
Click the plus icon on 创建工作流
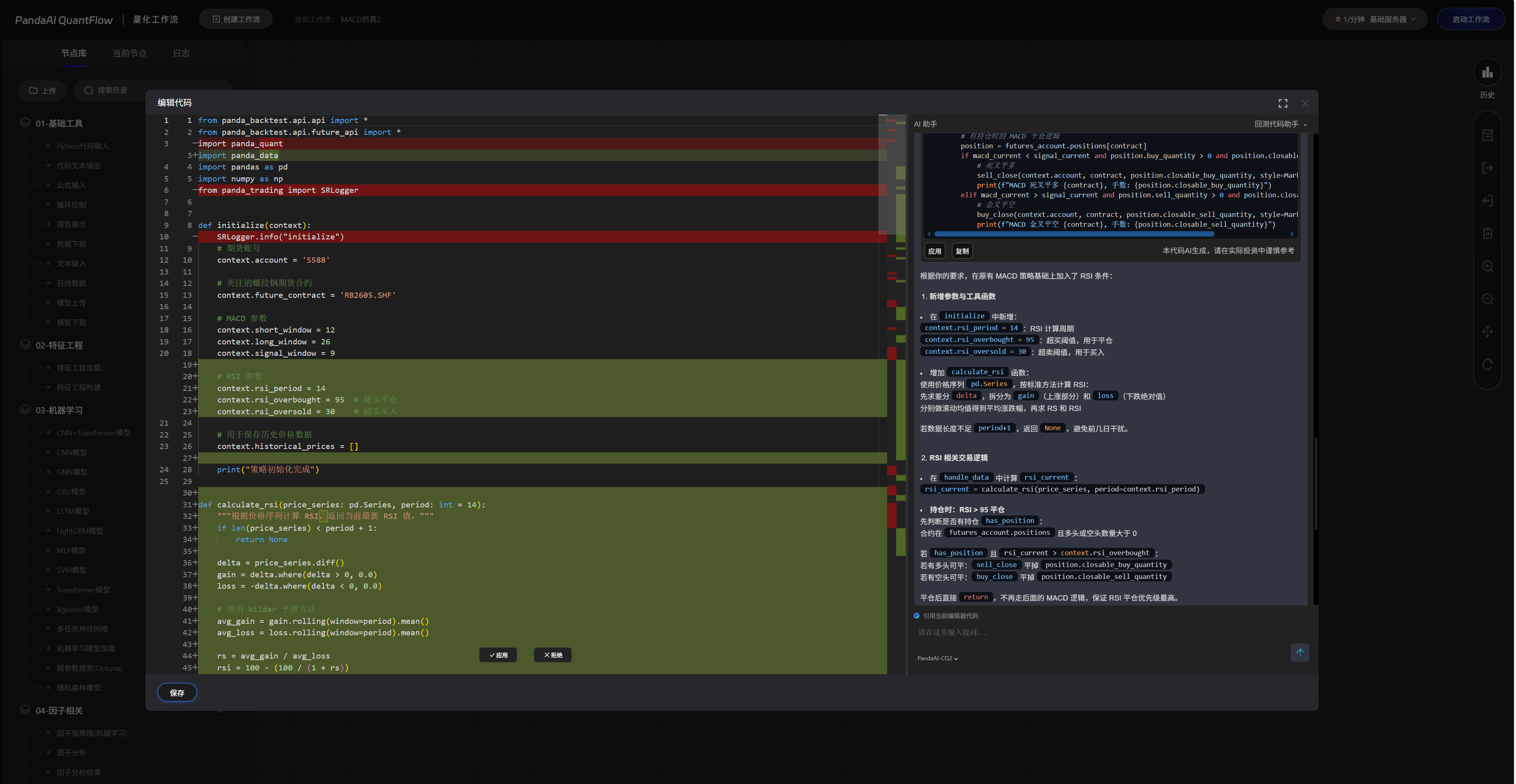click(x=216, y=20)
